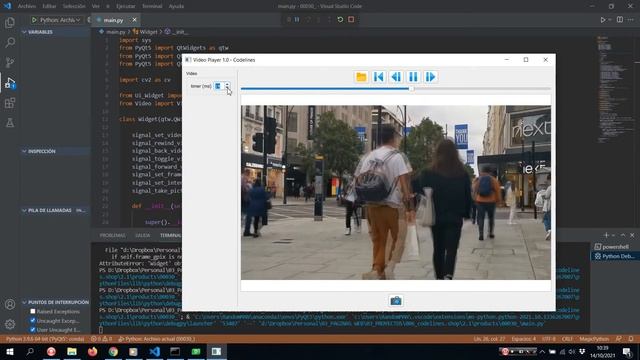640x360 pixels.
Task: Collapse the PUNTOS DE INTERRUPCIÓN section
Action: pos(55,302)
